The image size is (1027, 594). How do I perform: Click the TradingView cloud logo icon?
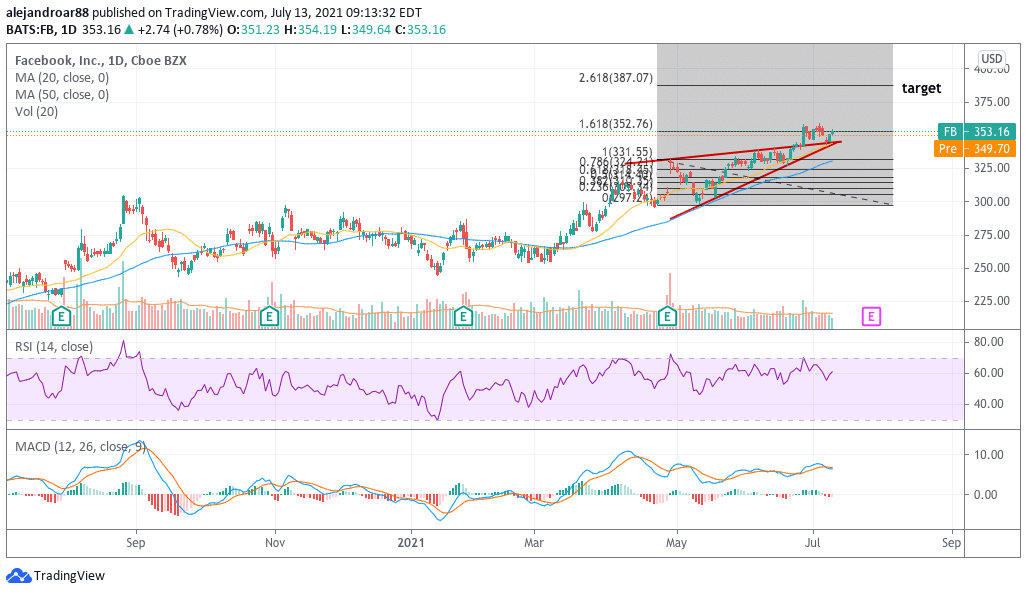pos(18,576)
